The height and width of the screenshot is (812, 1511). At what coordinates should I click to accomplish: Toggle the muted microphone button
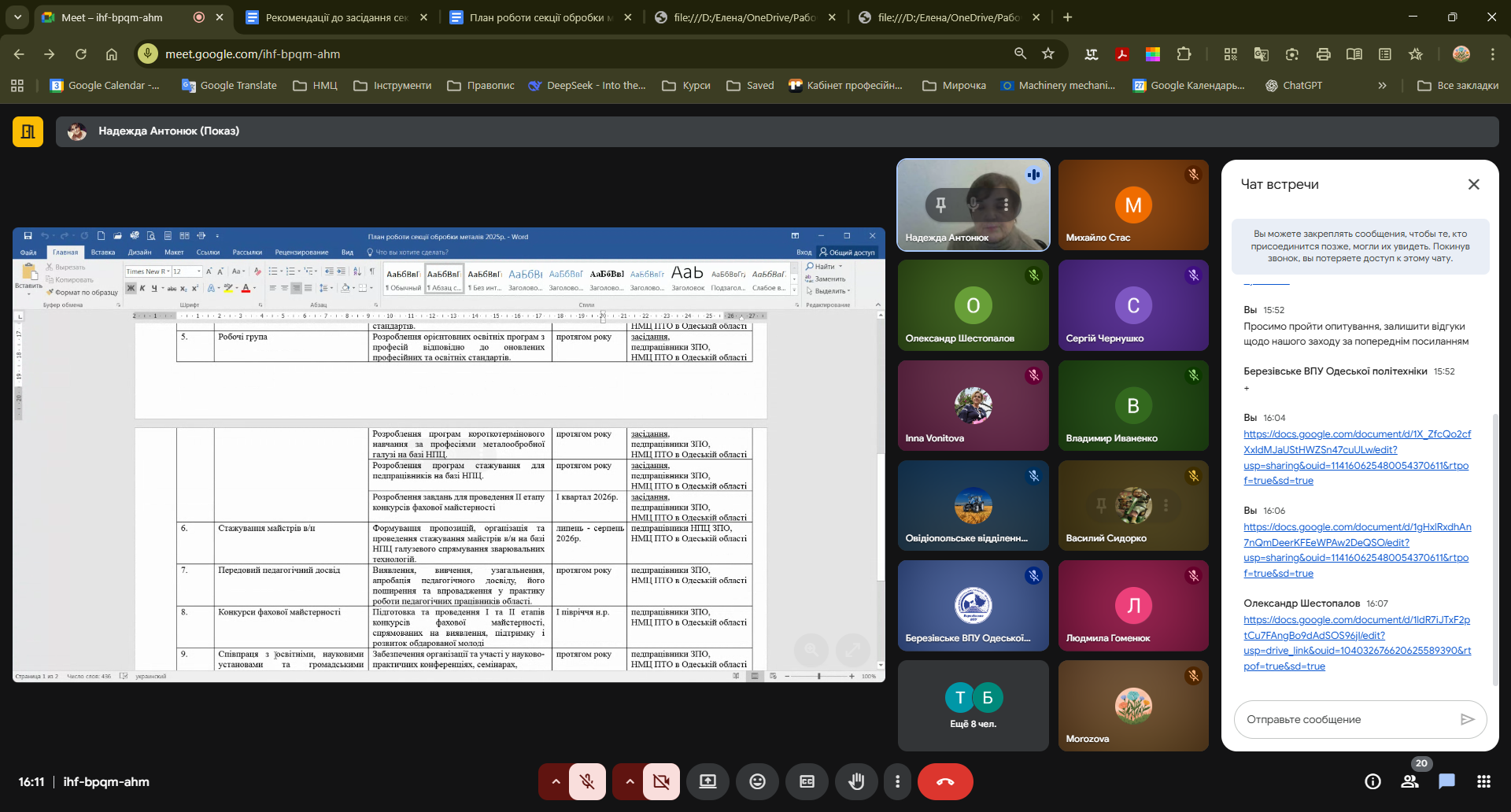coord(587,781)
